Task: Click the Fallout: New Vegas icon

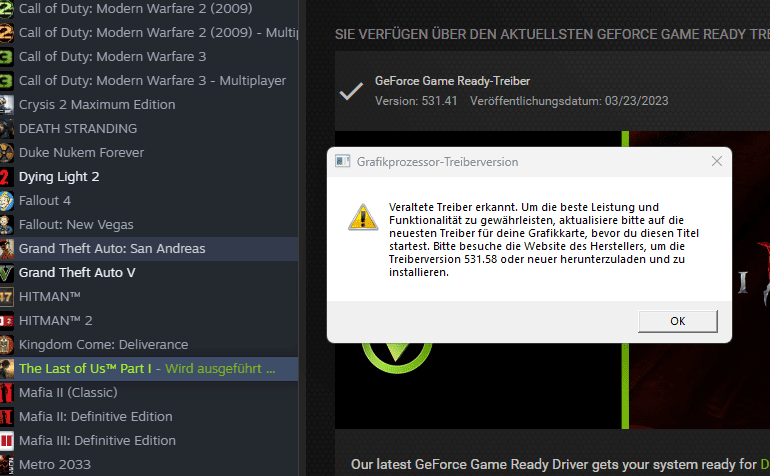Action: coord(6,225)
